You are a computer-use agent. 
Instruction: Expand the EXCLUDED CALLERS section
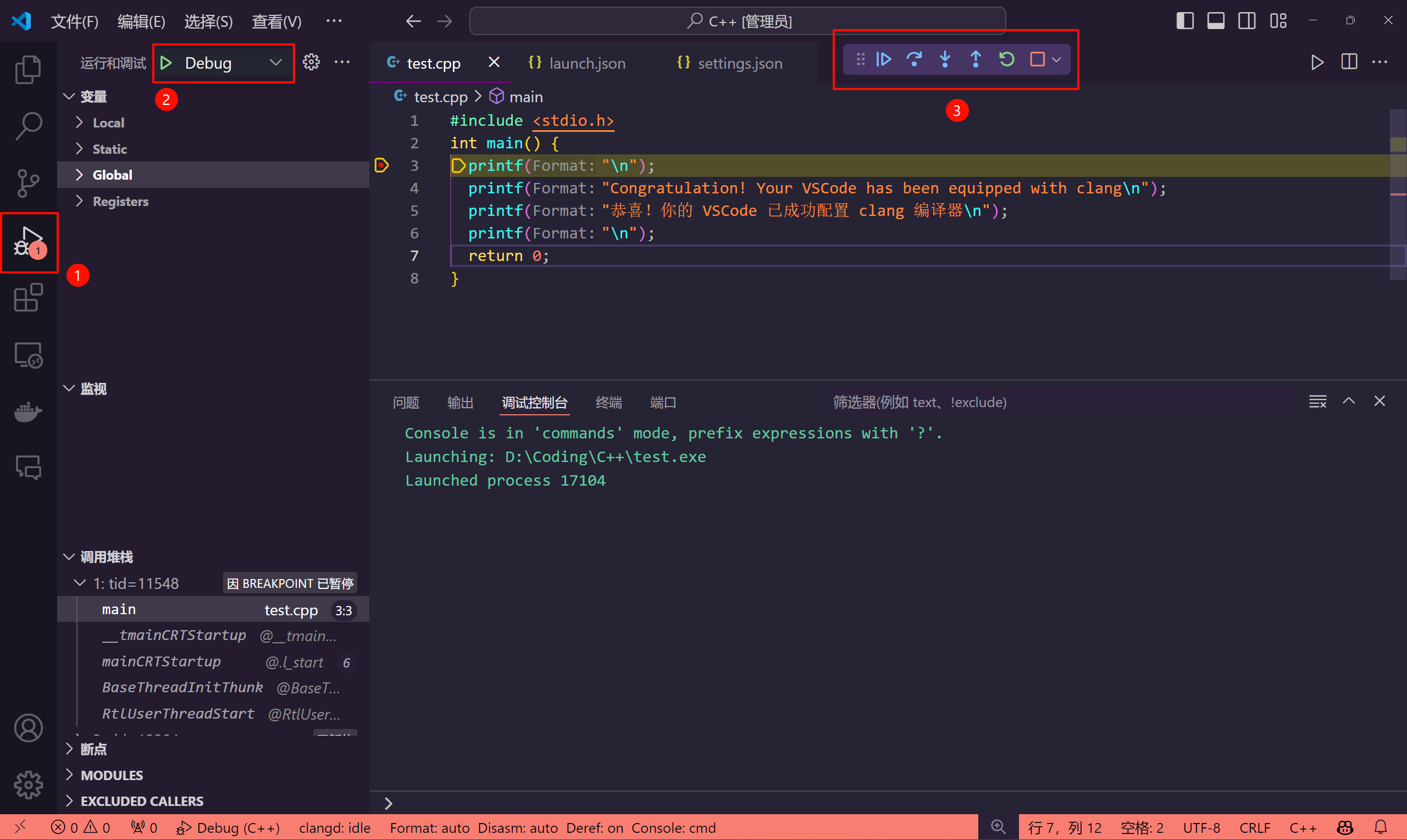(213, 801)
